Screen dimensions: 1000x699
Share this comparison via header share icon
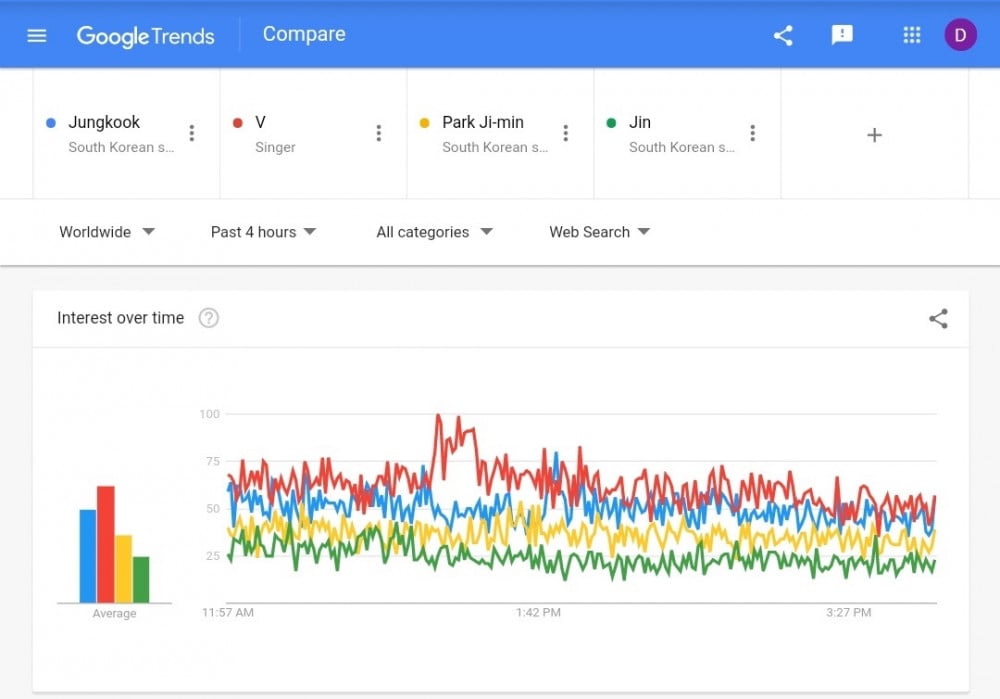pyautogui.click(x=783, y=36)
